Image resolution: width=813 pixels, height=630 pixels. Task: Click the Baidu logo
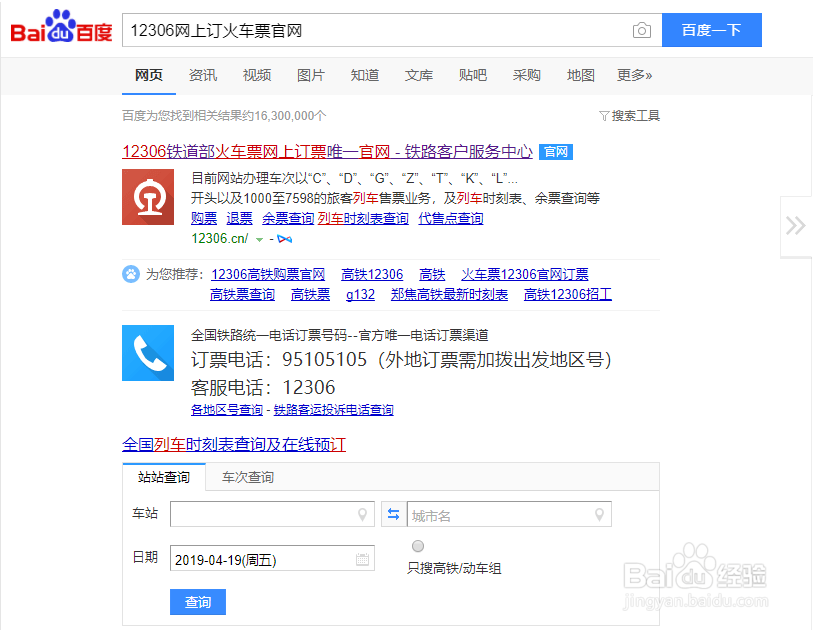click(58, 28)
